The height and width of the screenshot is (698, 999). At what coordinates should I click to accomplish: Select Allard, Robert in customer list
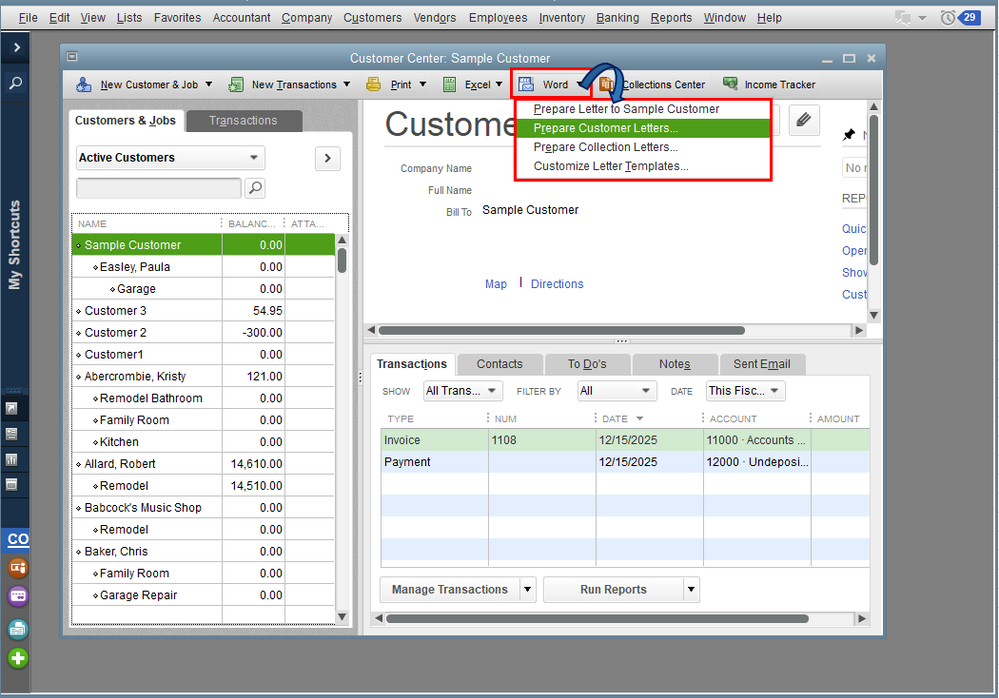203,464
